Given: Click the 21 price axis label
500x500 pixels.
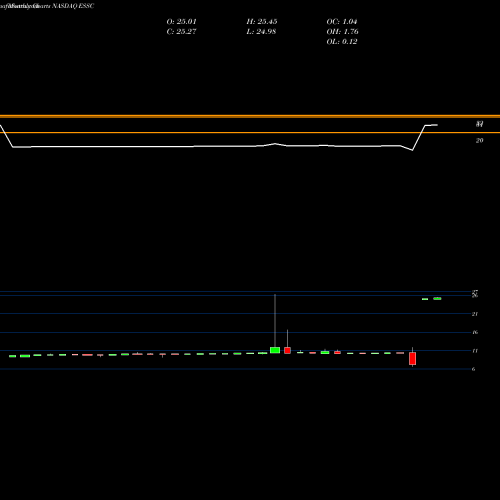Looking at the screenshot, I should click(x=475, y=314).
